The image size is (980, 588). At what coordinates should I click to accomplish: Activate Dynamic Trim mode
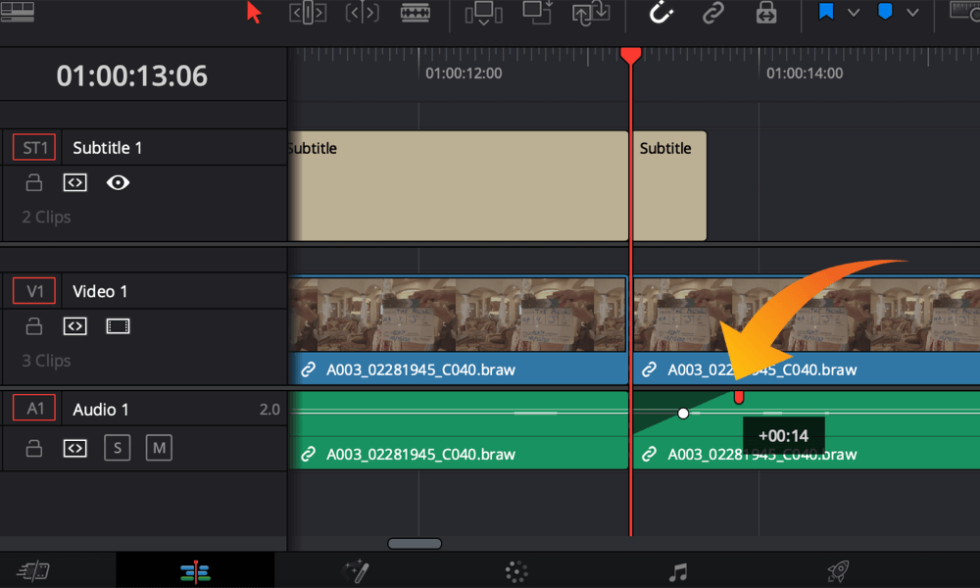pos(362,13)
